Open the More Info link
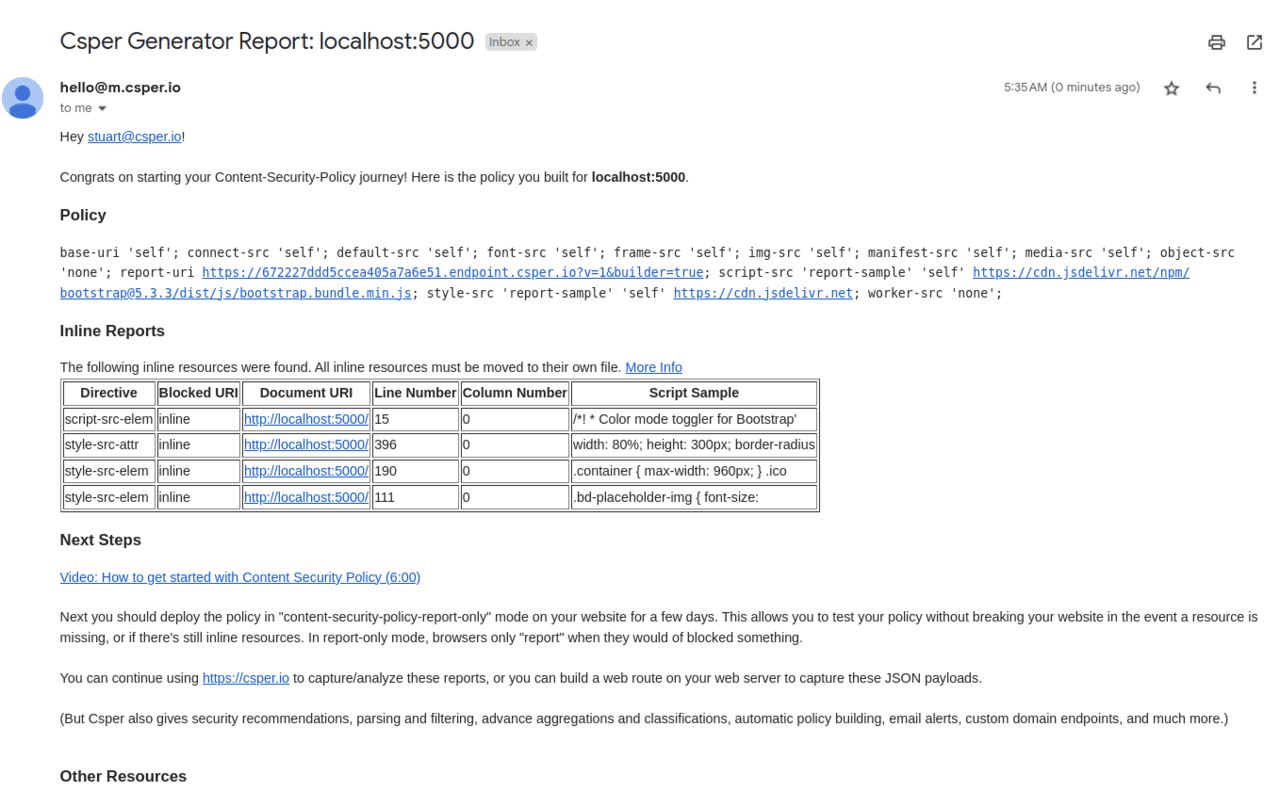The image size is (1280, 800). tap(654, 367)
